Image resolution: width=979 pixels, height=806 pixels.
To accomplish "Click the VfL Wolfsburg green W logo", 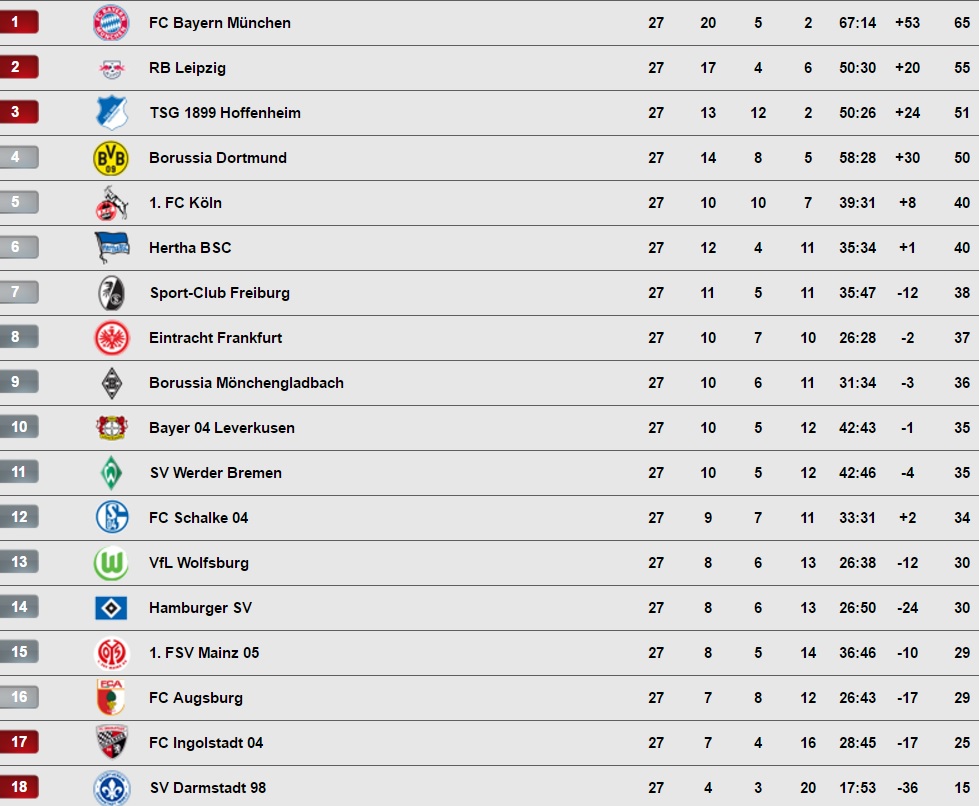I will click(x=111, y=563).
